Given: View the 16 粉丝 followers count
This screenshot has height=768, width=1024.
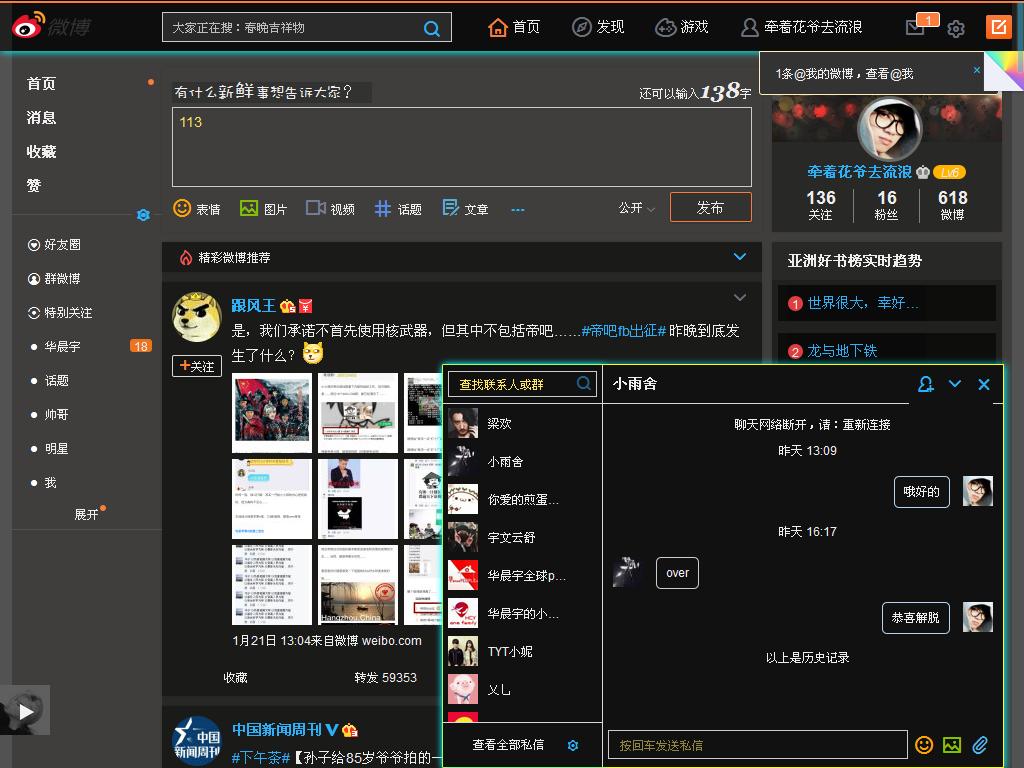Looking at the screenshot, I should (887, 205).
